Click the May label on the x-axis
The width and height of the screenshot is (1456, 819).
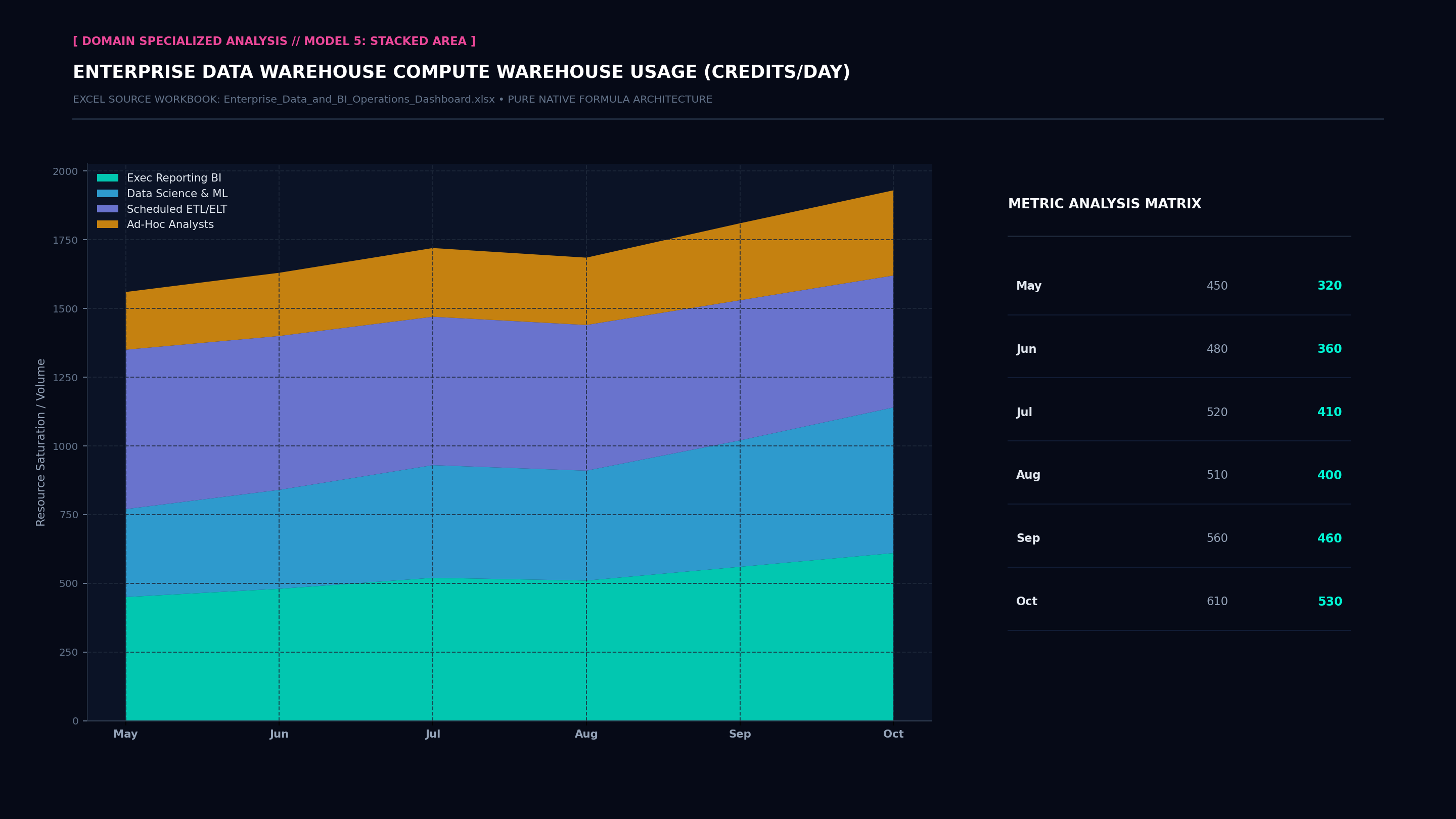point(125,734)
